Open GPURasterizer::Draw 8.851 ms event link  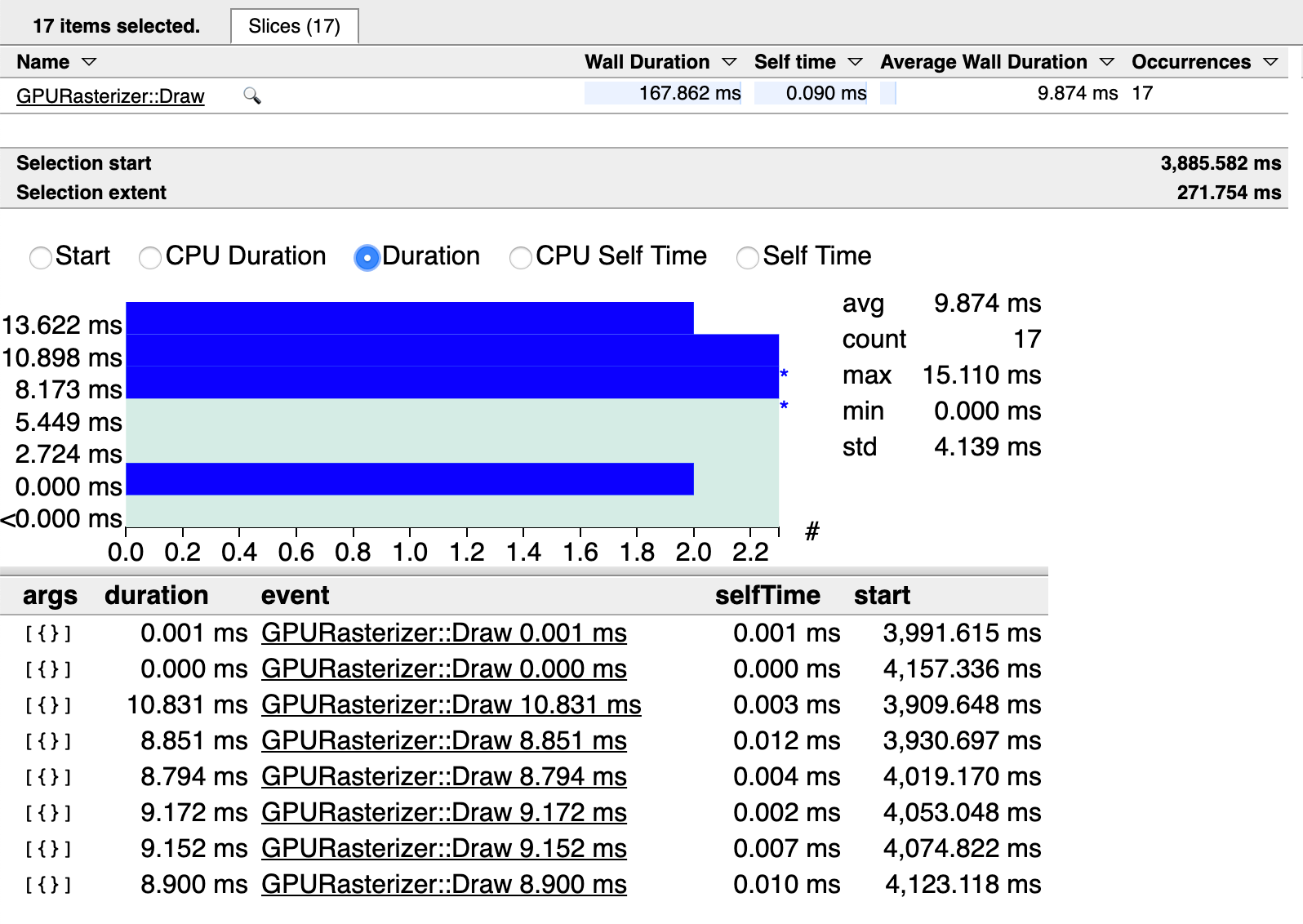click(444, 740)
